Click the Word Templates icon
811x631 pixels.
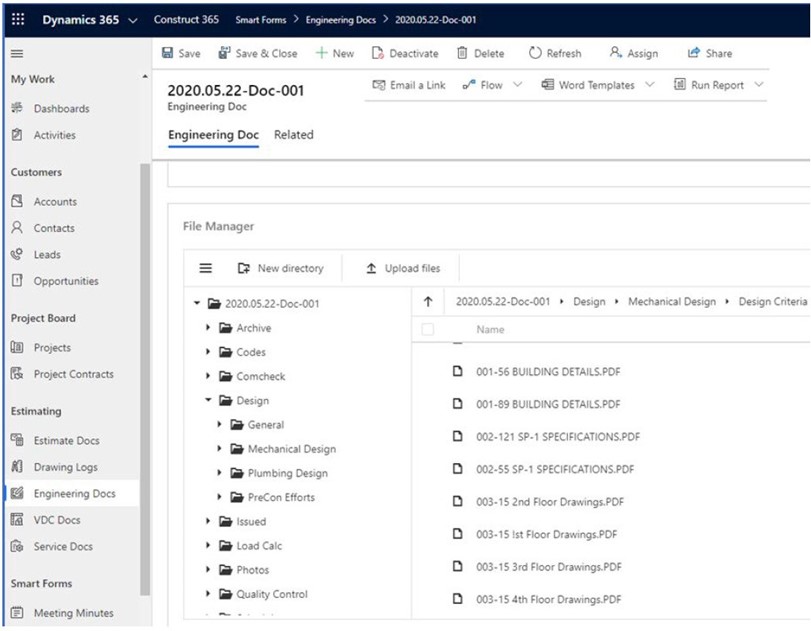[x=548, y=84]
